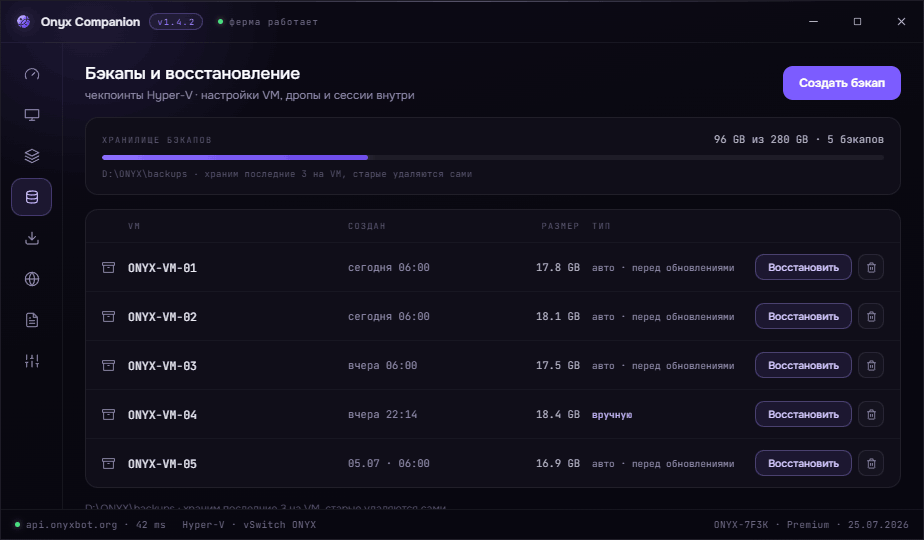Click the ХРАНИЛИЩЕ БЭКАПОВ storage label
924x540 pixels.
click(x=157, y=140)
